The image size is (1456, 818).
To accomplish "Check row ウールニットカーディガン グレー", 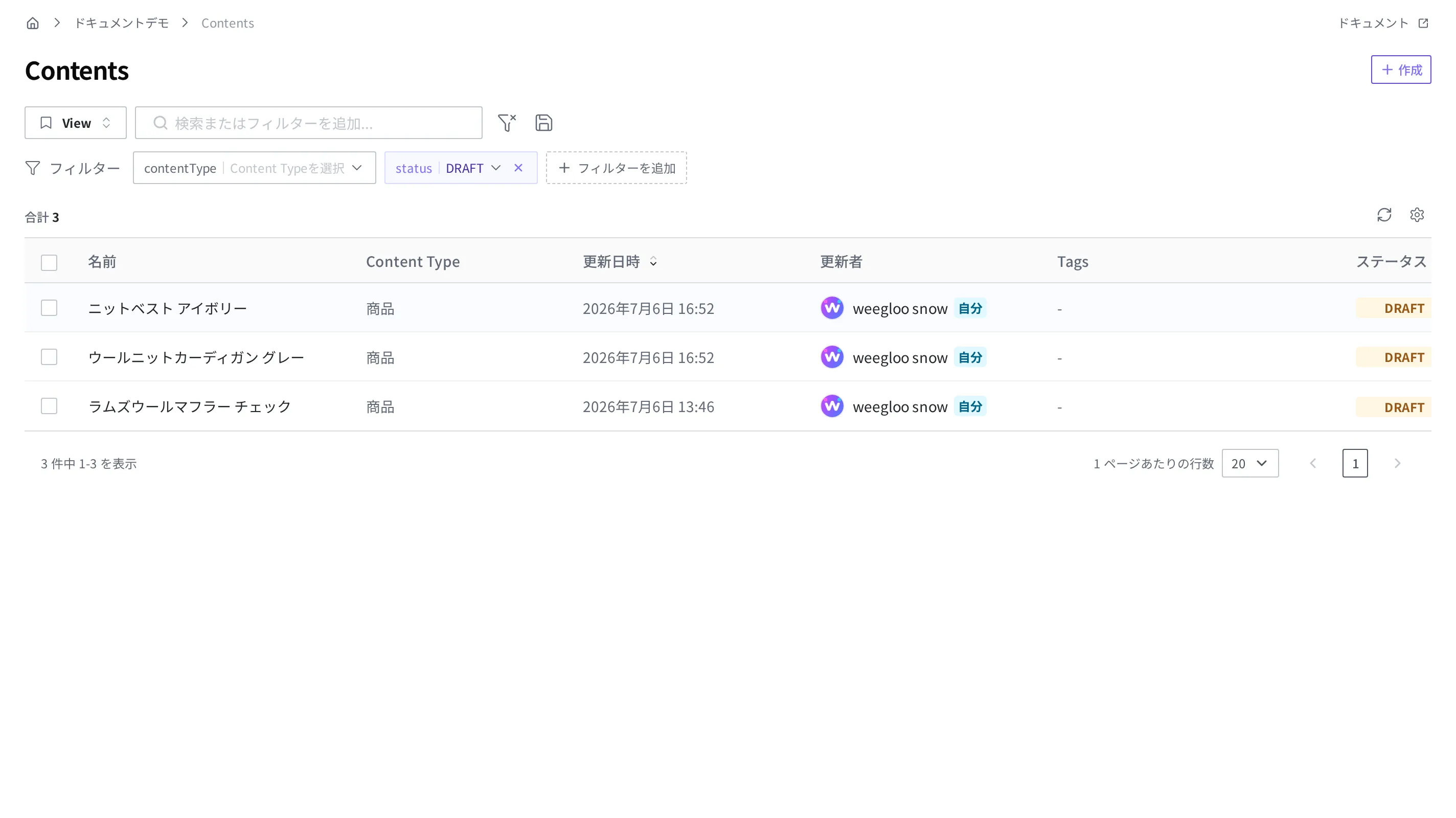I will (x=49, y=357).
